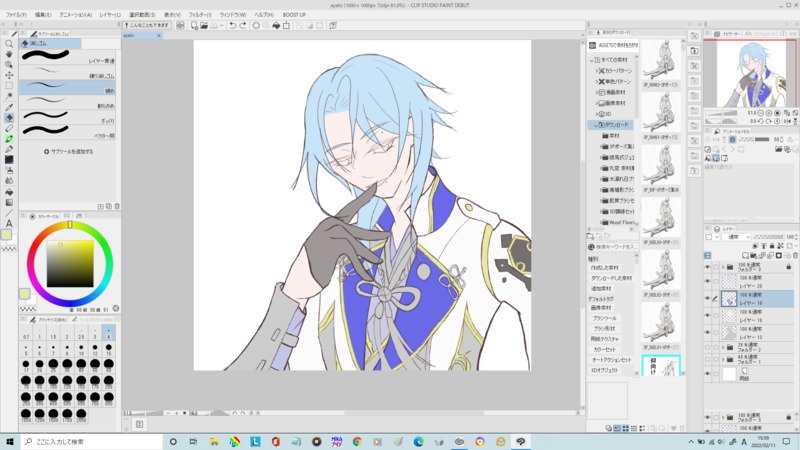The height and width of the screenshot is (450, 800).
Task: Open the blending mode dropdown showing 通常
Action: coord(738,237)
